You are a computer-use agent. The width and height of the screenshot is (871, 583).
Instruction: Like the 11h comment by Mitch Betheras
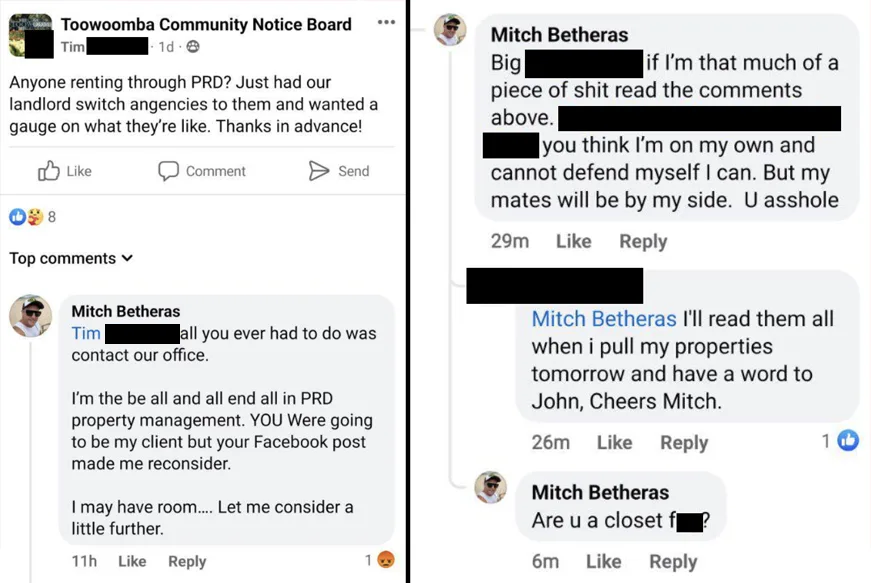(x=132, y=561)
